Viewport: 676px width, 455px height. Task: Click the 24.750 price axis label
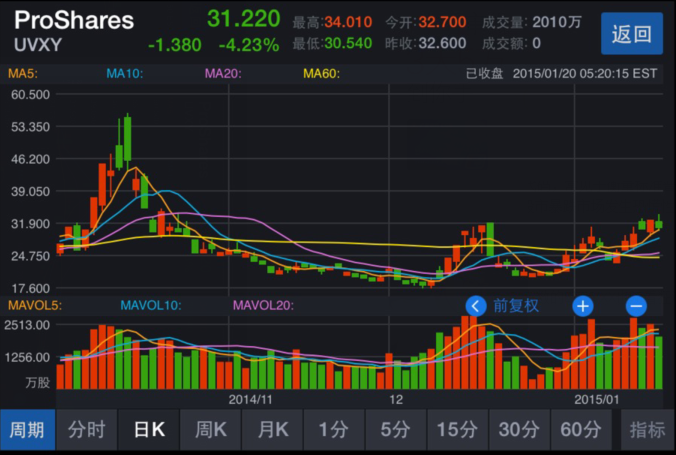point(30,256)
